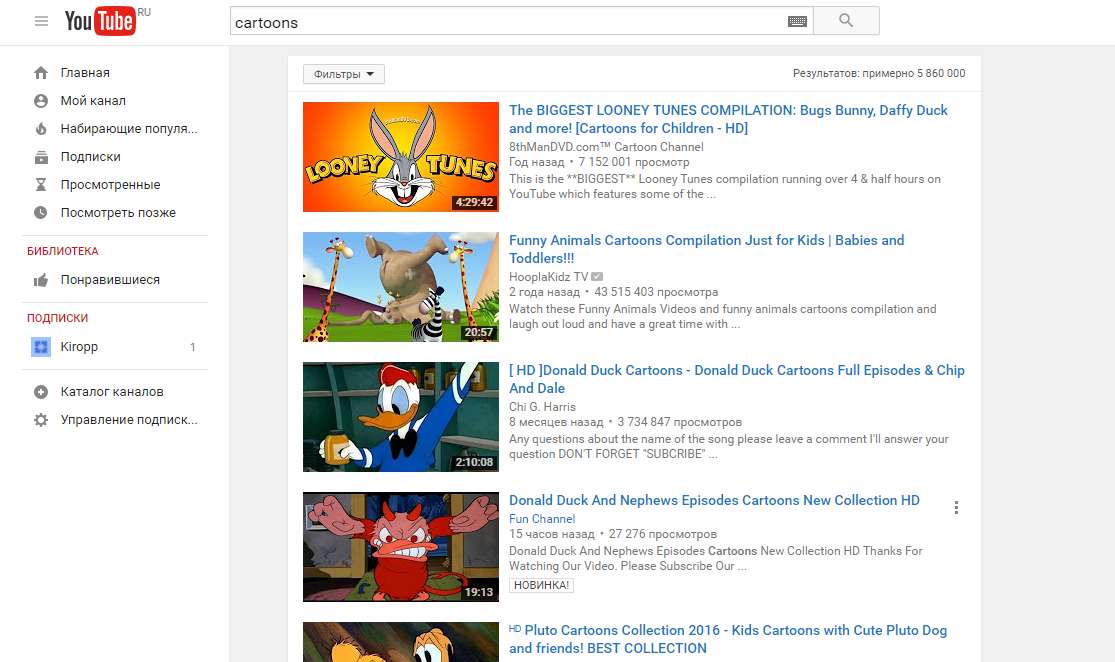This screenshot has height=662, width=1115.
Task: Open Посмотреть позже list
Action: (x=118, y=213)
